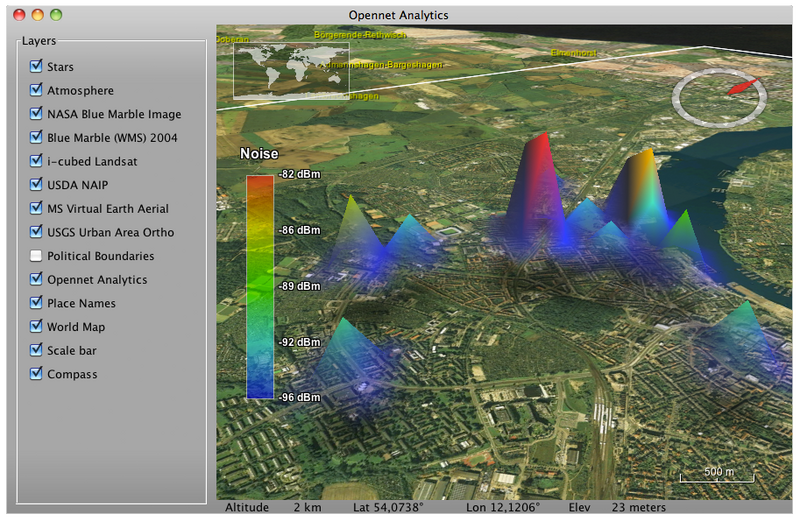Toggle Blue Marble (WMS) 2004 checkbox
Image resolution: width=800 pixels, height=521 pixels.
point(36,137)
